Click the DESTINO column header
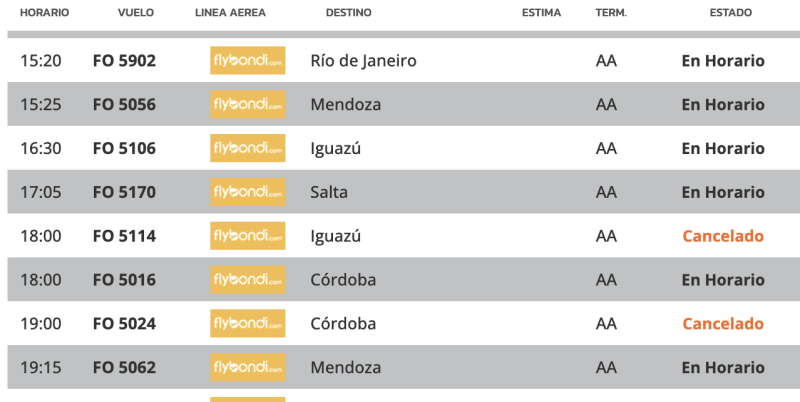Viewport: 800px width, 402px height. [348, 13]
